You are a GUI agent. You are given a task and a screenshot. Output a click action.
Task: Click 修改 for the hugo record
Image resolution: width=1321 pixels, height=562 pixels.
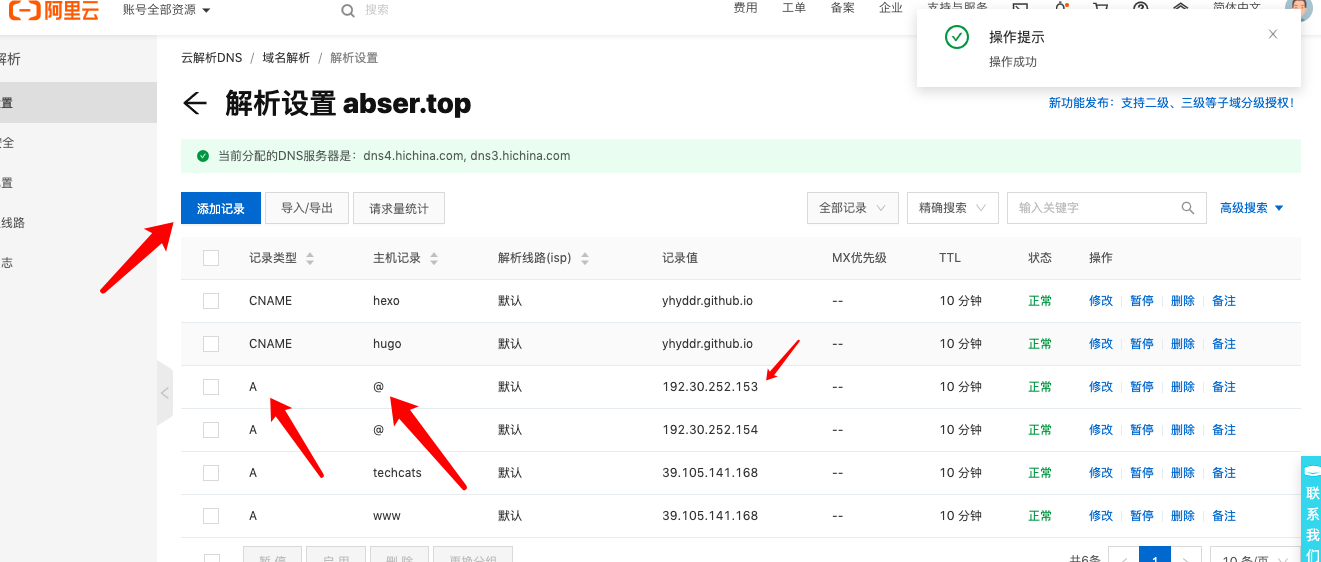pos(1101,344)
